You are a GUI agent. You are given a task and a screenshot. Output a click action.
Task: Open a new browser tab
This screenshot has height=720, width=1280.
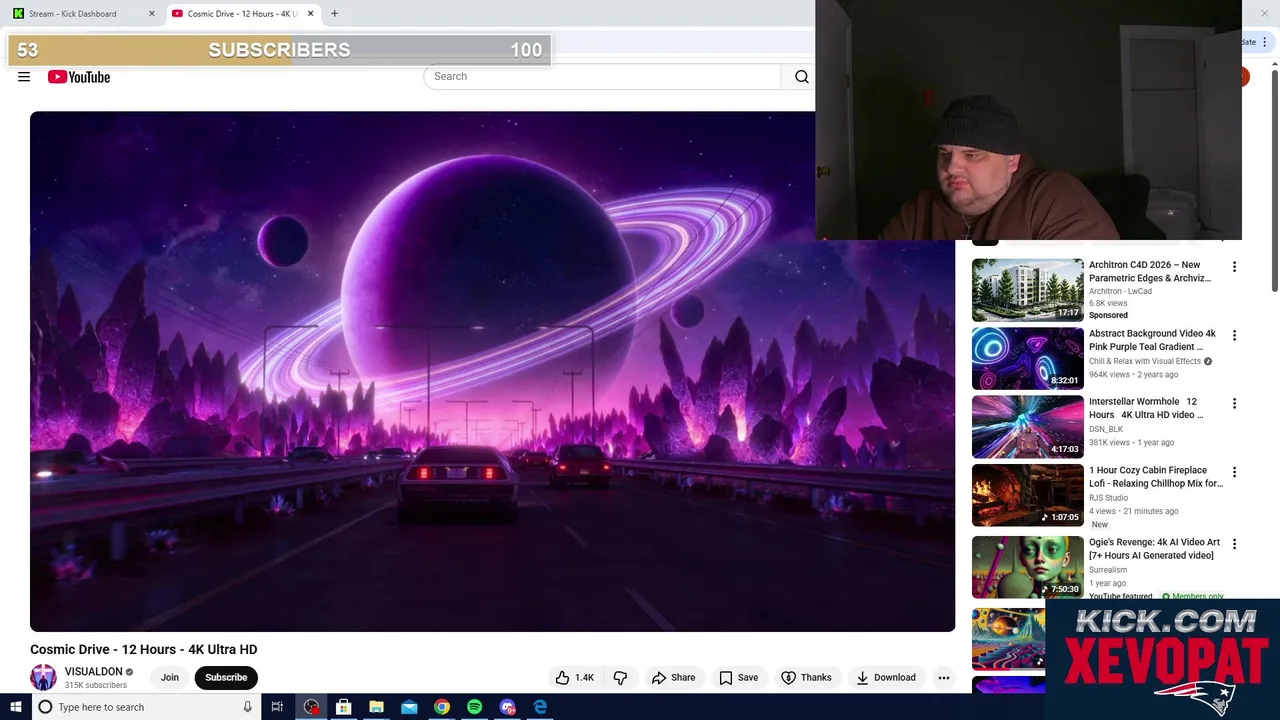coord(334,13)
